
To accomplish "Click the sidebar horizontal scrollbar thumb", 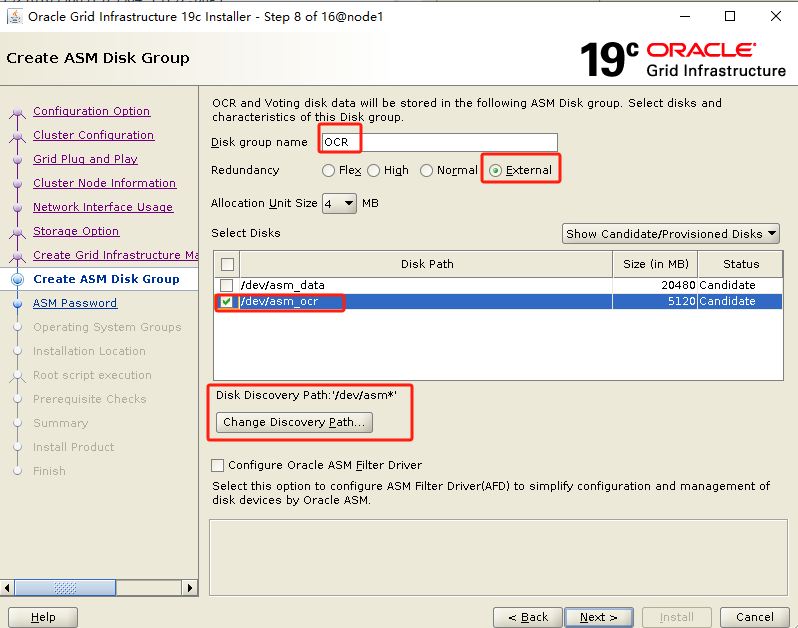I will tap(65, 588).
